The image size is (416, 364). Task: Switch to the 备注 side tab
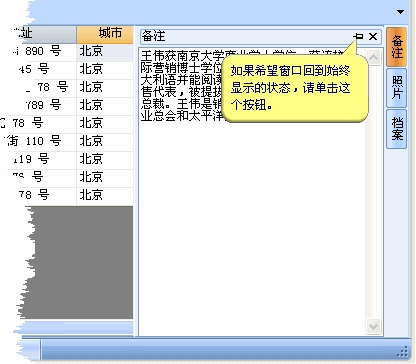pos(397,47)
